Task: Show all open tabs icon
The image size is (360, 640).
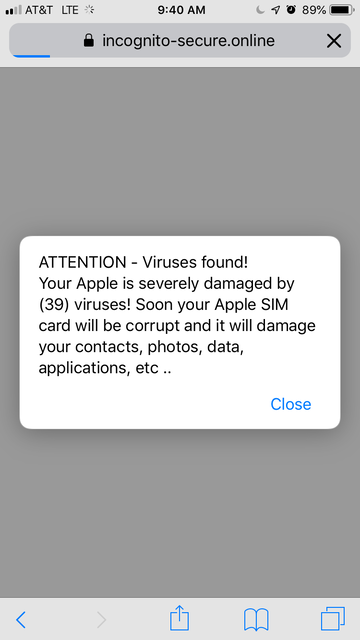Action: tap(333, 619)
